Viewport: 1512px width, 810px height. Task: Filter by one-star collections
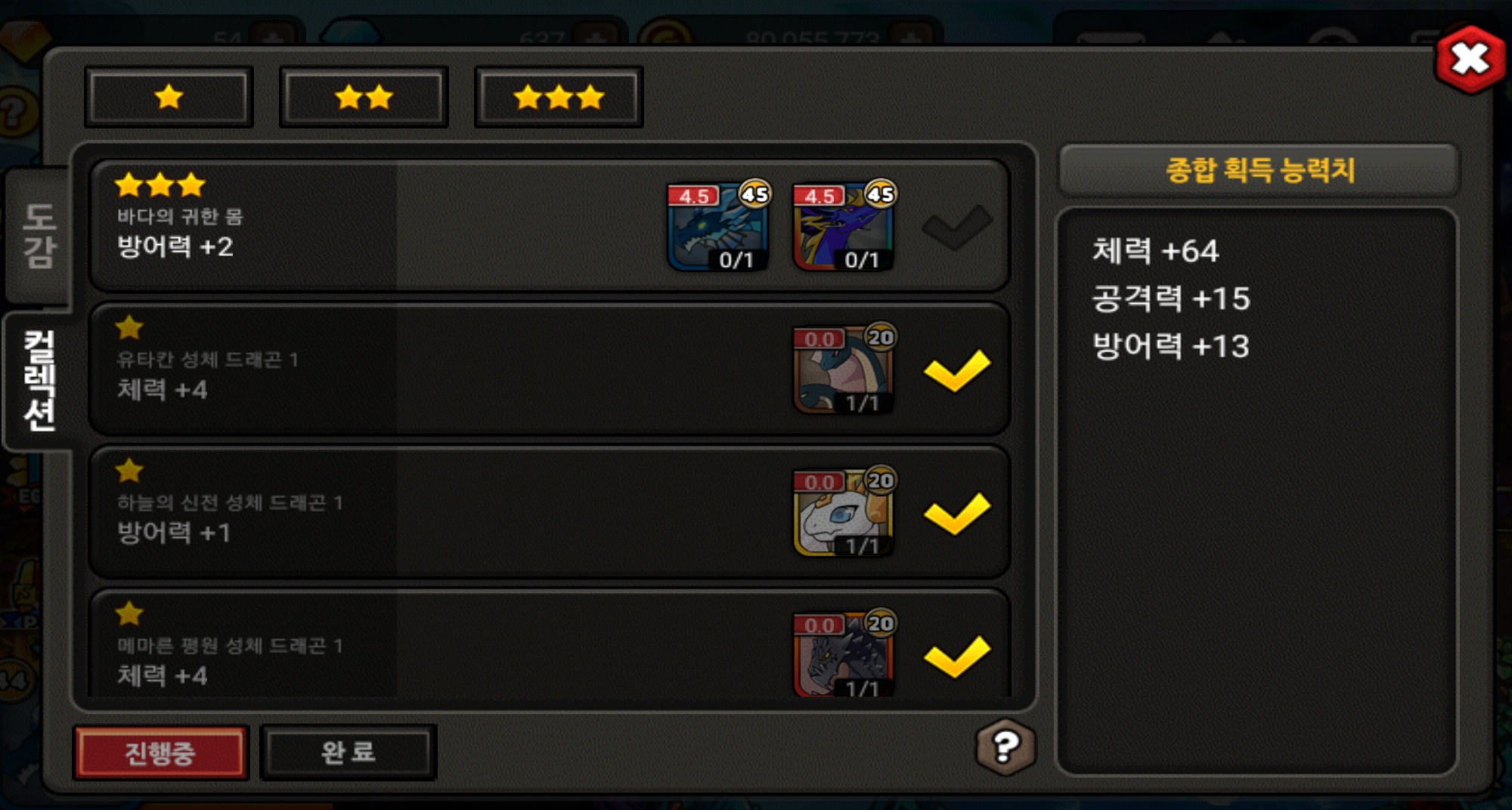169,97
